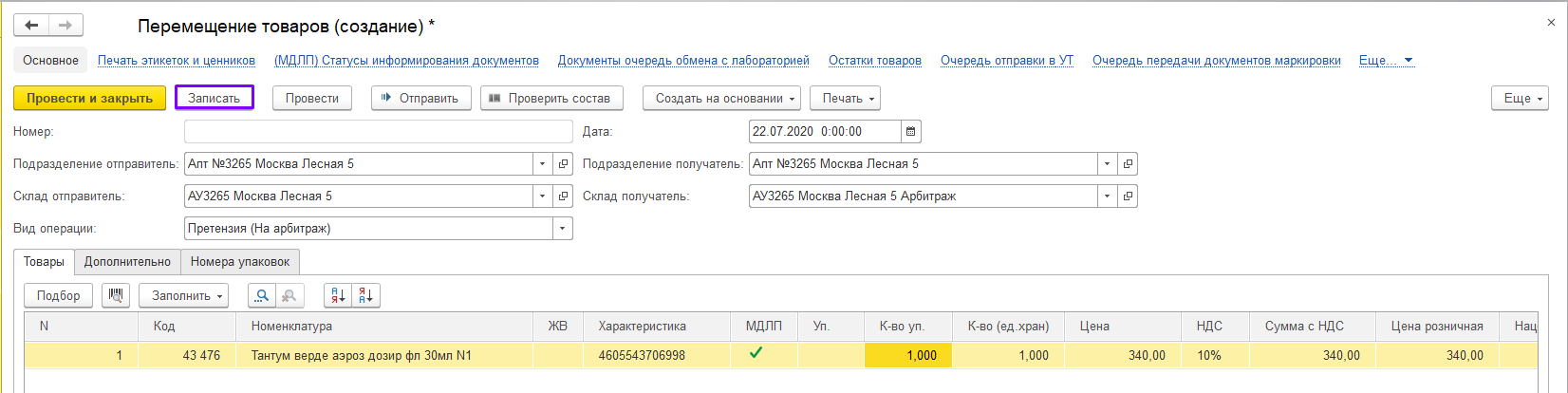Expand the Вид операции dropdown

pos(563,228)
